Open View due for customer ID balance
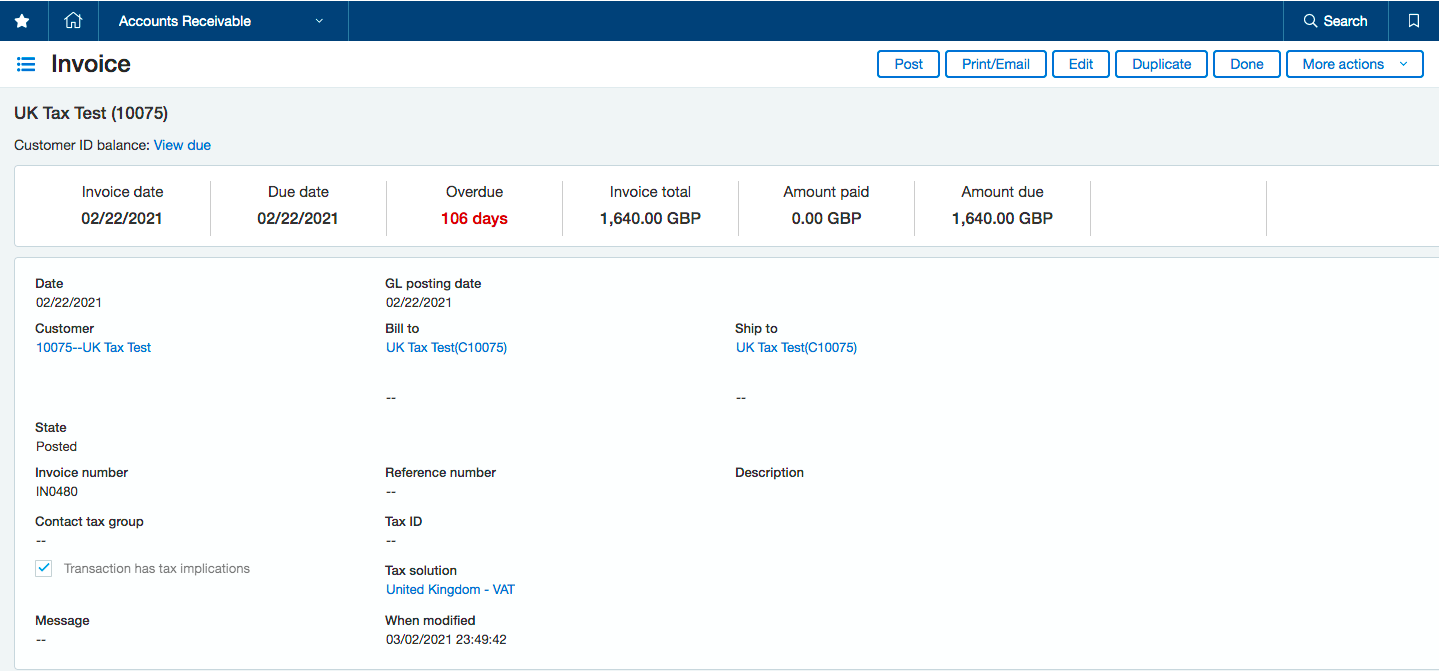The image size is (1439, 671). (x=182, y=145)
